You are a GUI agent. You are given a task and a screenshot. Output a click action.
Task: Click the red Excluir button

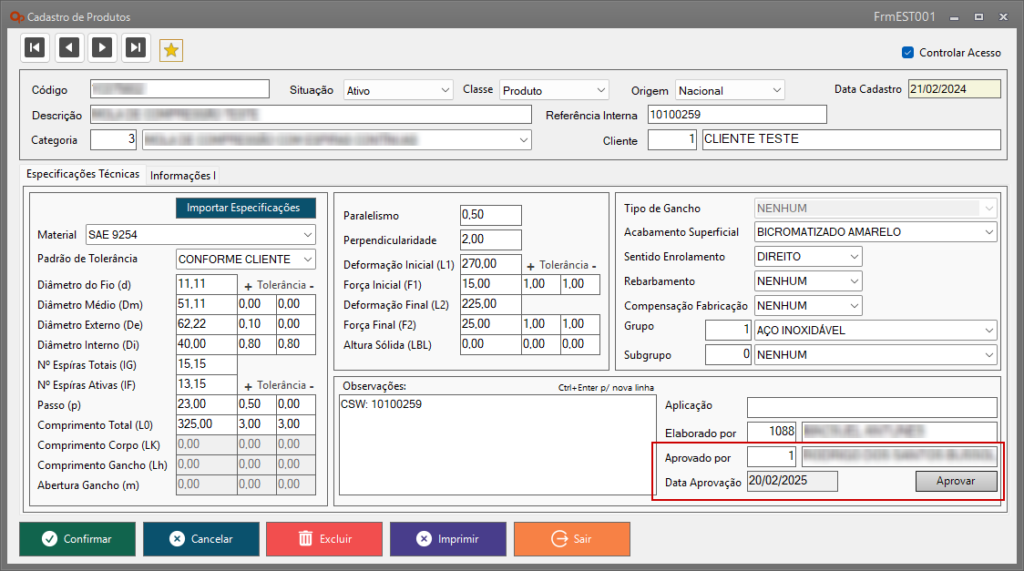324,539
